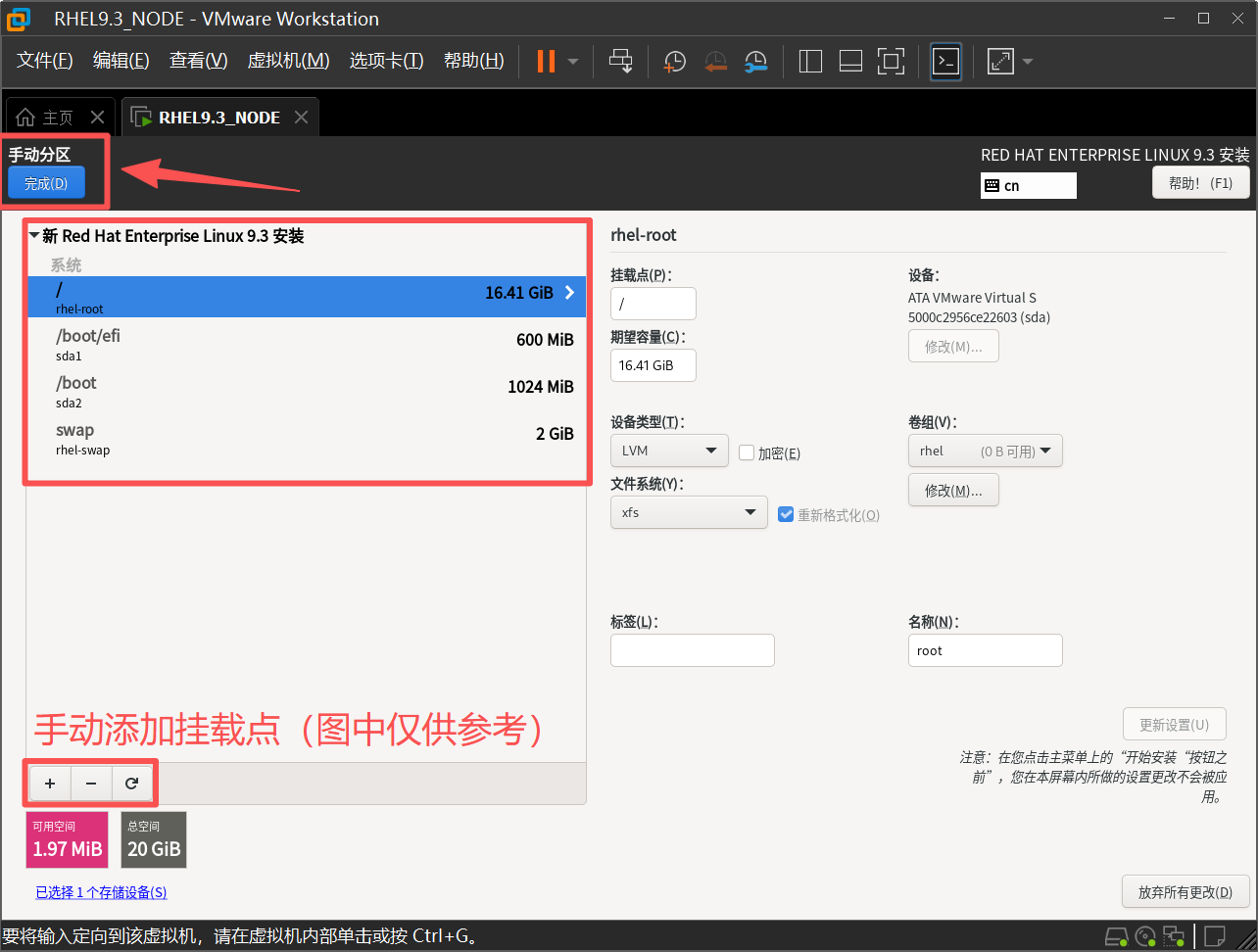The width and height of the screenshot is (1258, 952).
Task: Click the send Ctrl+Alt+Del toolbar icon
Action: (621, 61)
